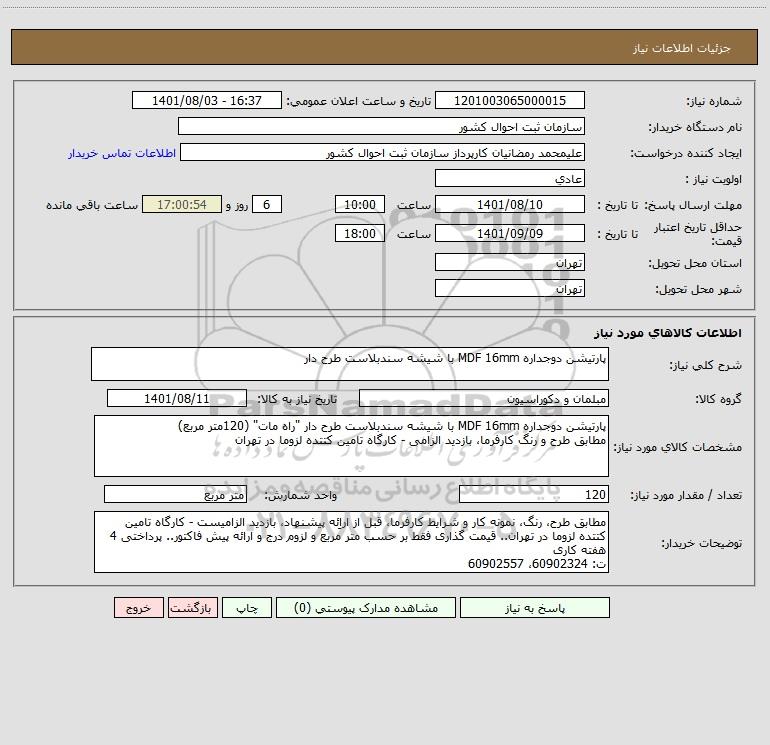The image size is (770, 745).
Task: Click label مشخصات کالای مورد نیاز
Action: [x=678, y=447]
